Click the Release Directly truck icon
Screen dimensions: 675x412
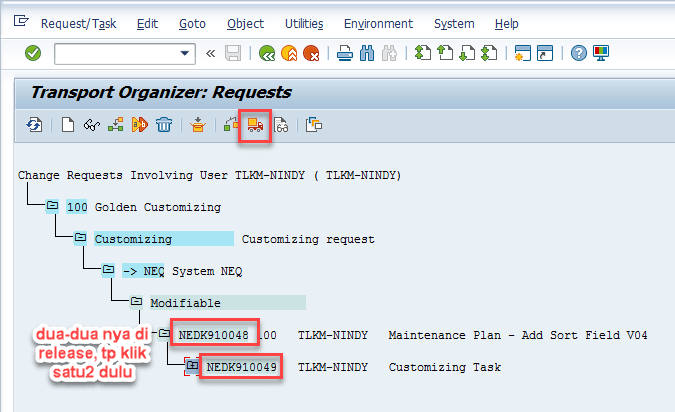coord(255,125)
